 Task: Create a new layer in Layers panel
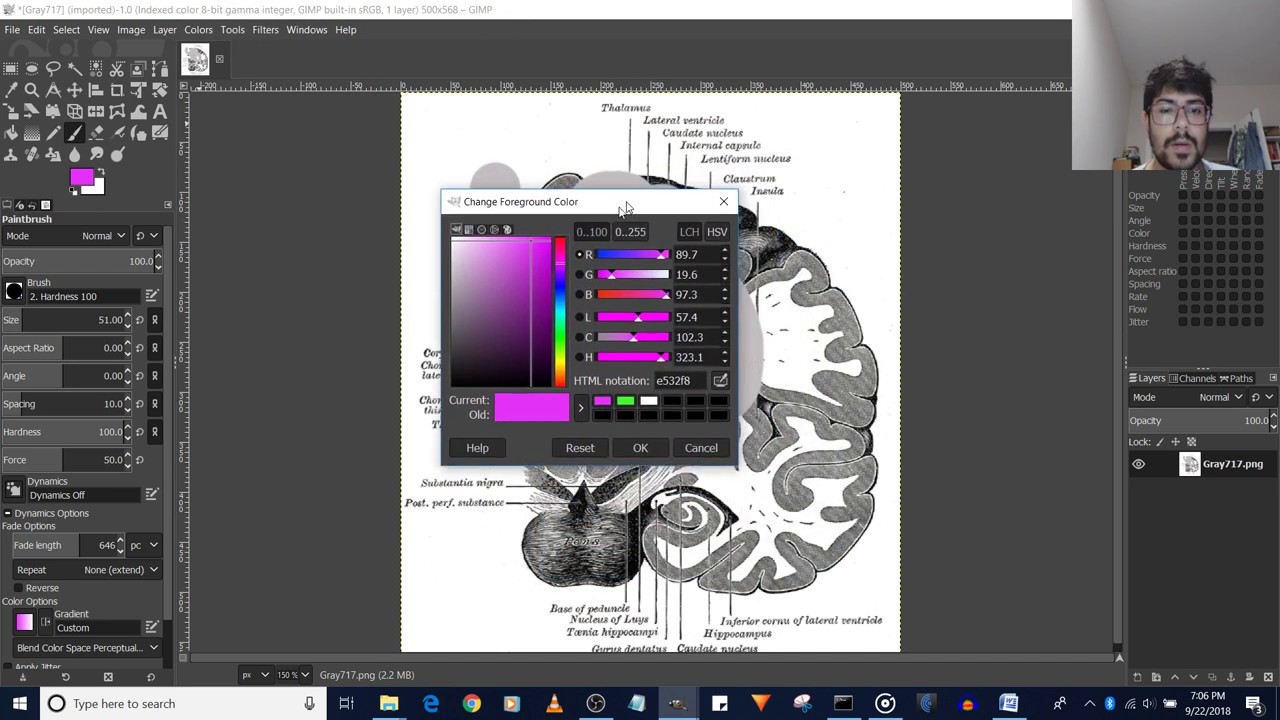click(1137, 677)
